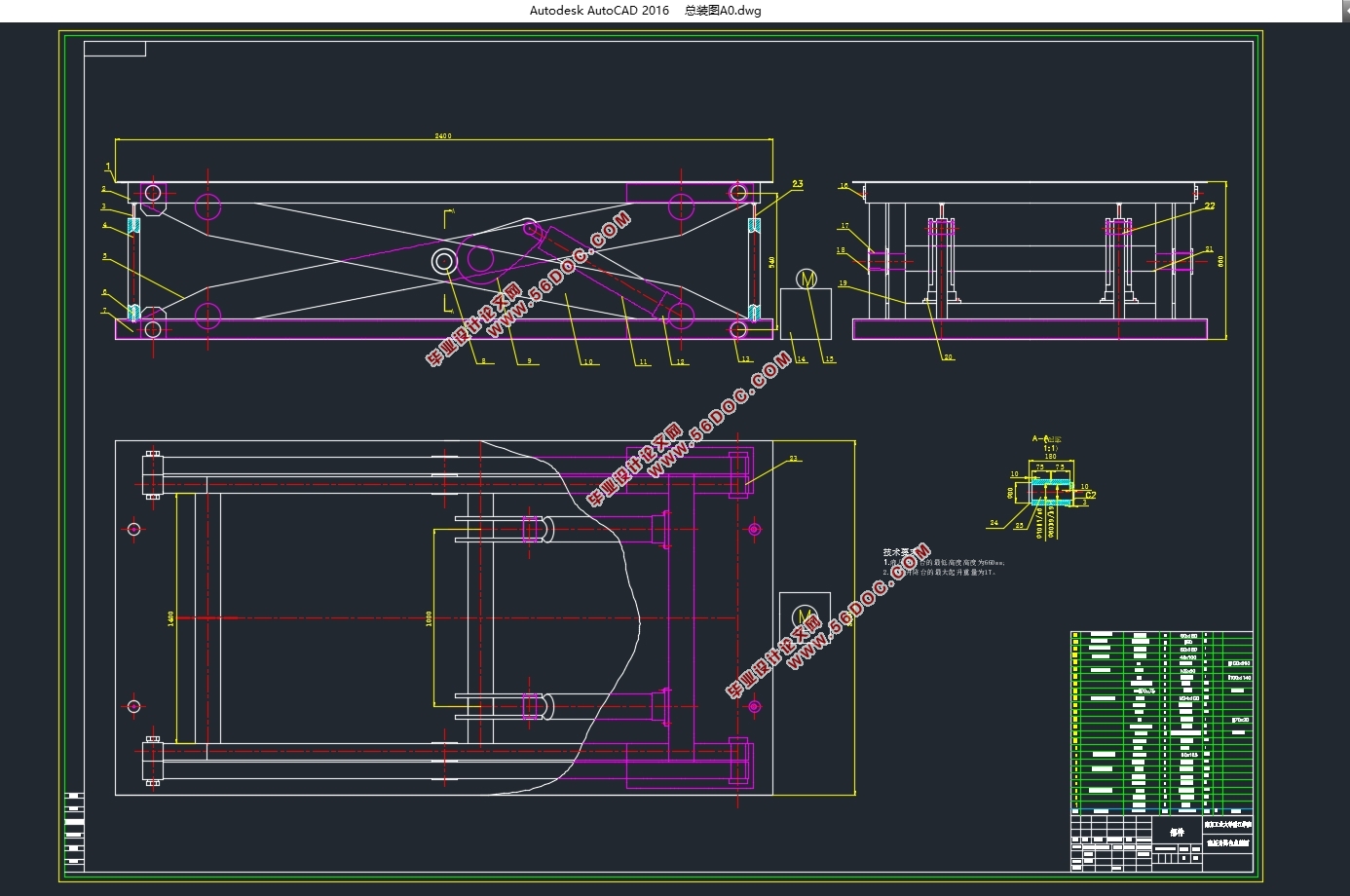Click the motor symbol M in front view
Image resolution: width=1350 pixels, height=896 pixels.
pos(806,280)
